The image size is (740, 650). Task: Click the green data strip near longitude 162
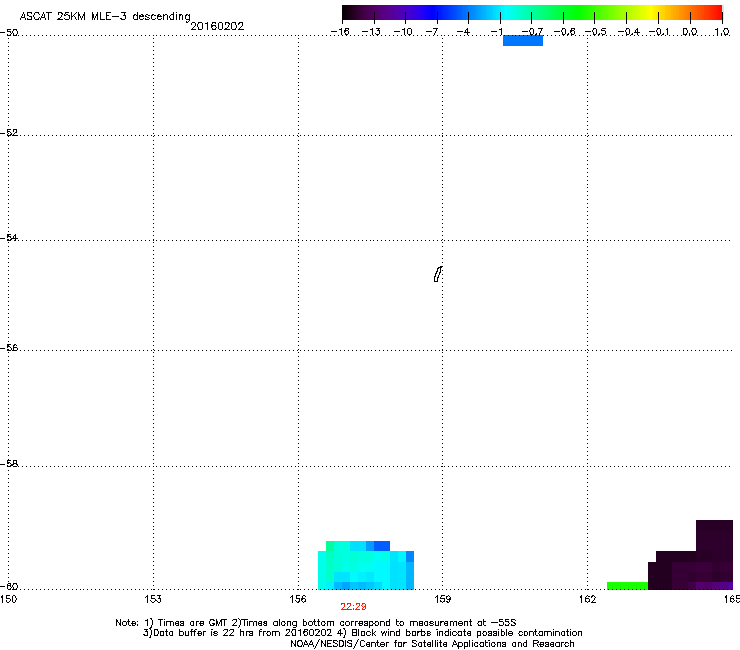tap(627, 586)
